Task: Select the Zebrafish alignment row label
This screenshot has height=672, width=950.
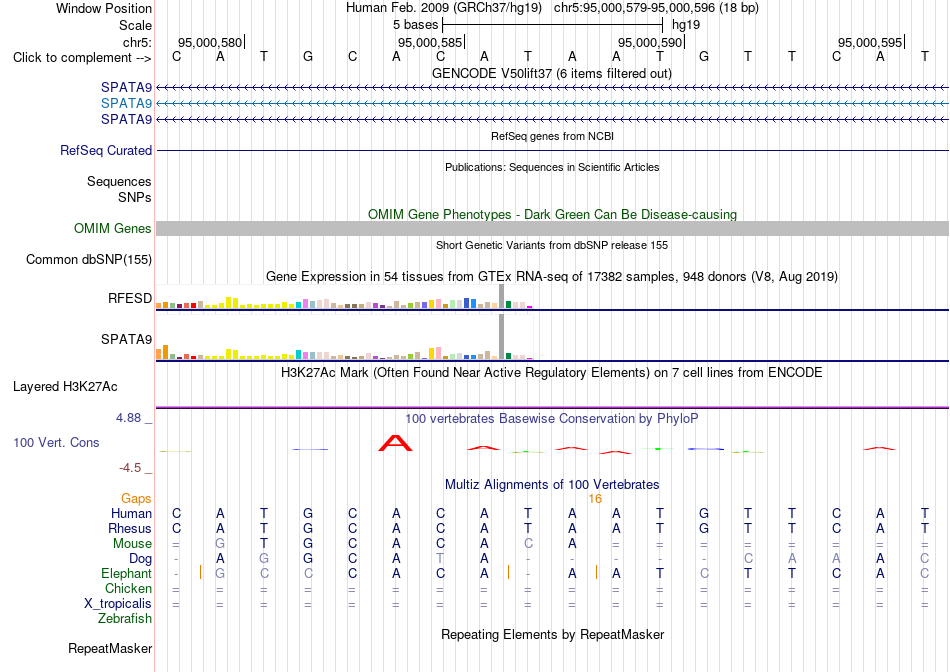Action: point(125,619)
